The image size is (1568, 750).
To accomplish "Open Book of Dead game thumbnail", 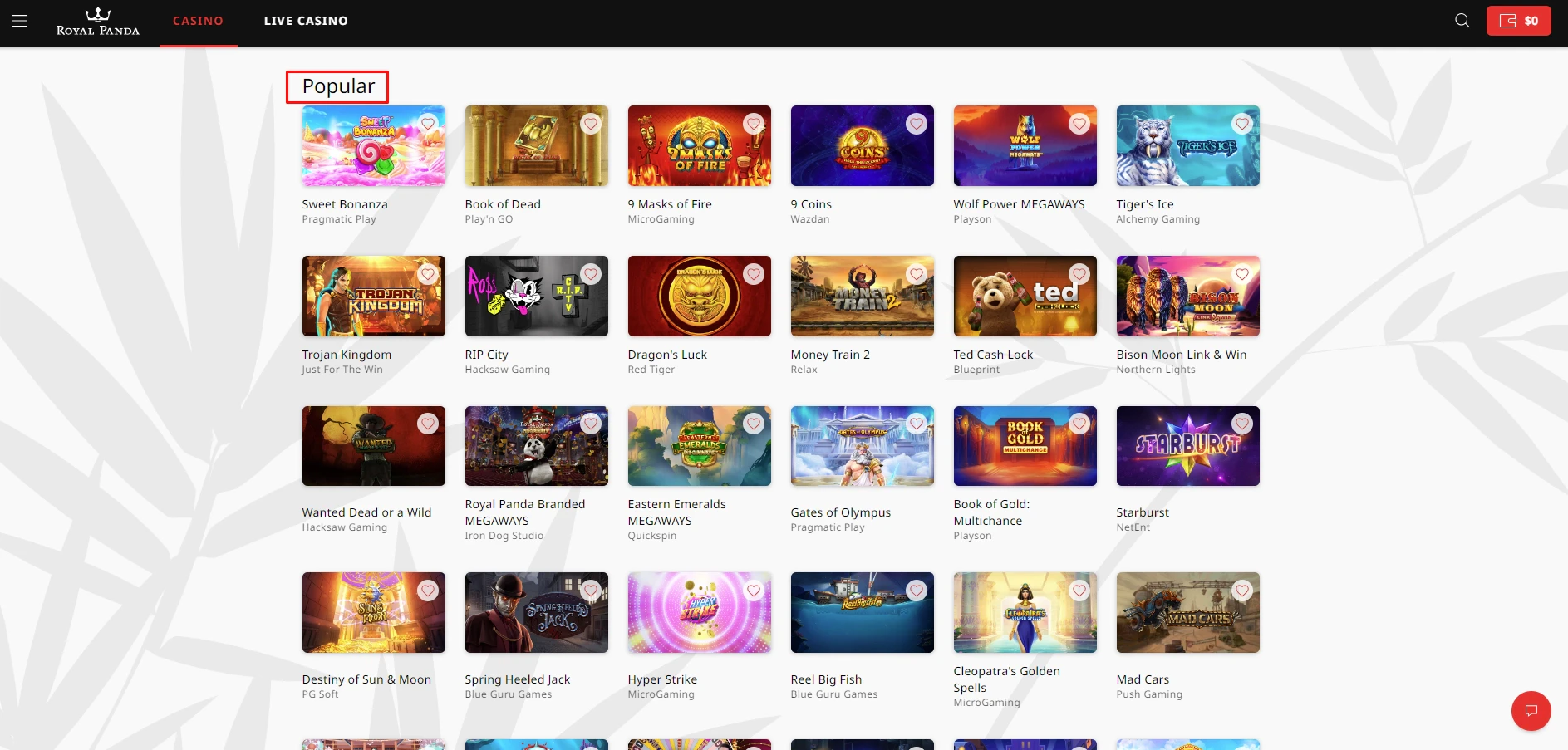I will 537,145.
